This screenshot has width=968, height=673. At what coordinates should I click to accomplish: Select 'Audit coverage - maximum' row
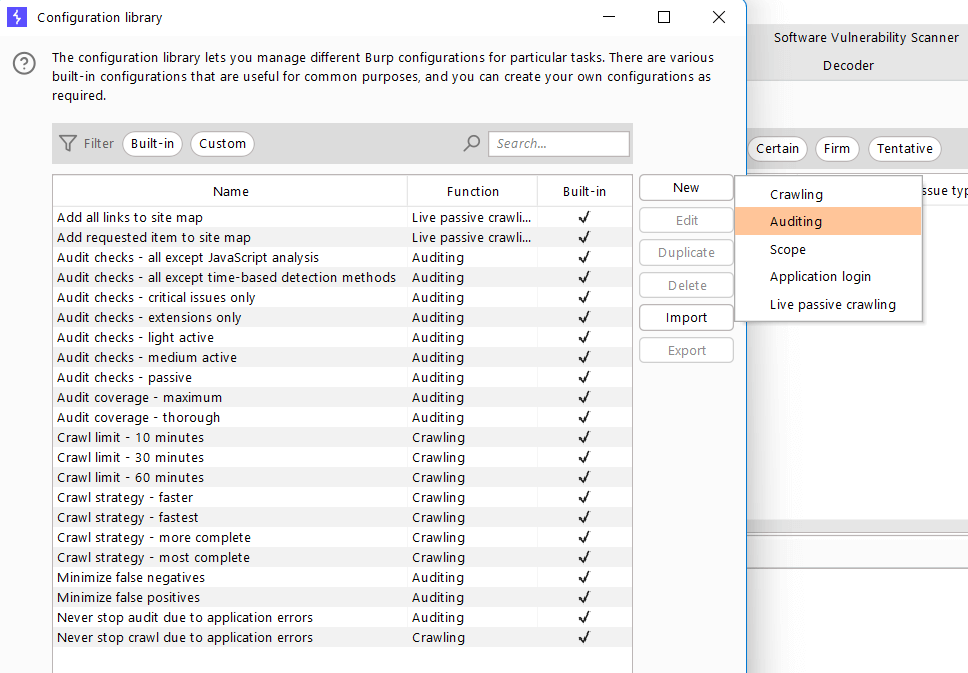[343, 398]
